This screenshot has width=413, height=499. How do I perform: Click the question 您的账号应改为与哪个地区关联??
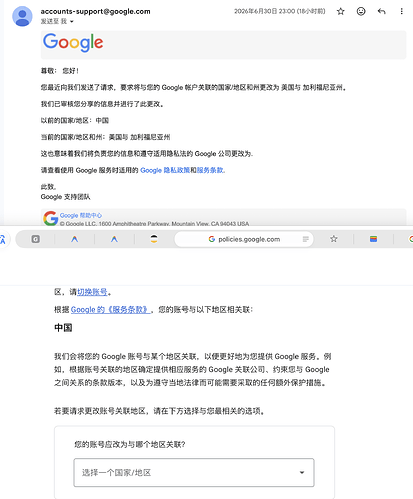click(x=130, y=445)
